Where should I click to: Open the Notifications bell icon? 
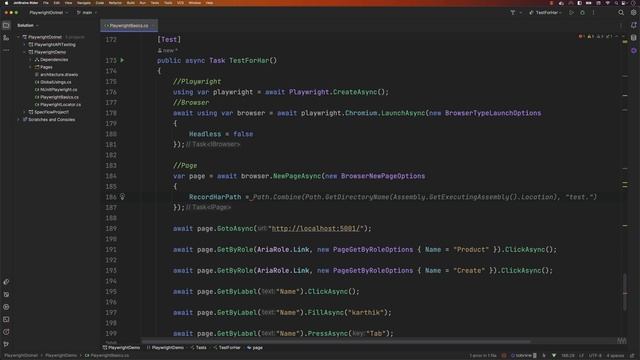click(633, 25)
